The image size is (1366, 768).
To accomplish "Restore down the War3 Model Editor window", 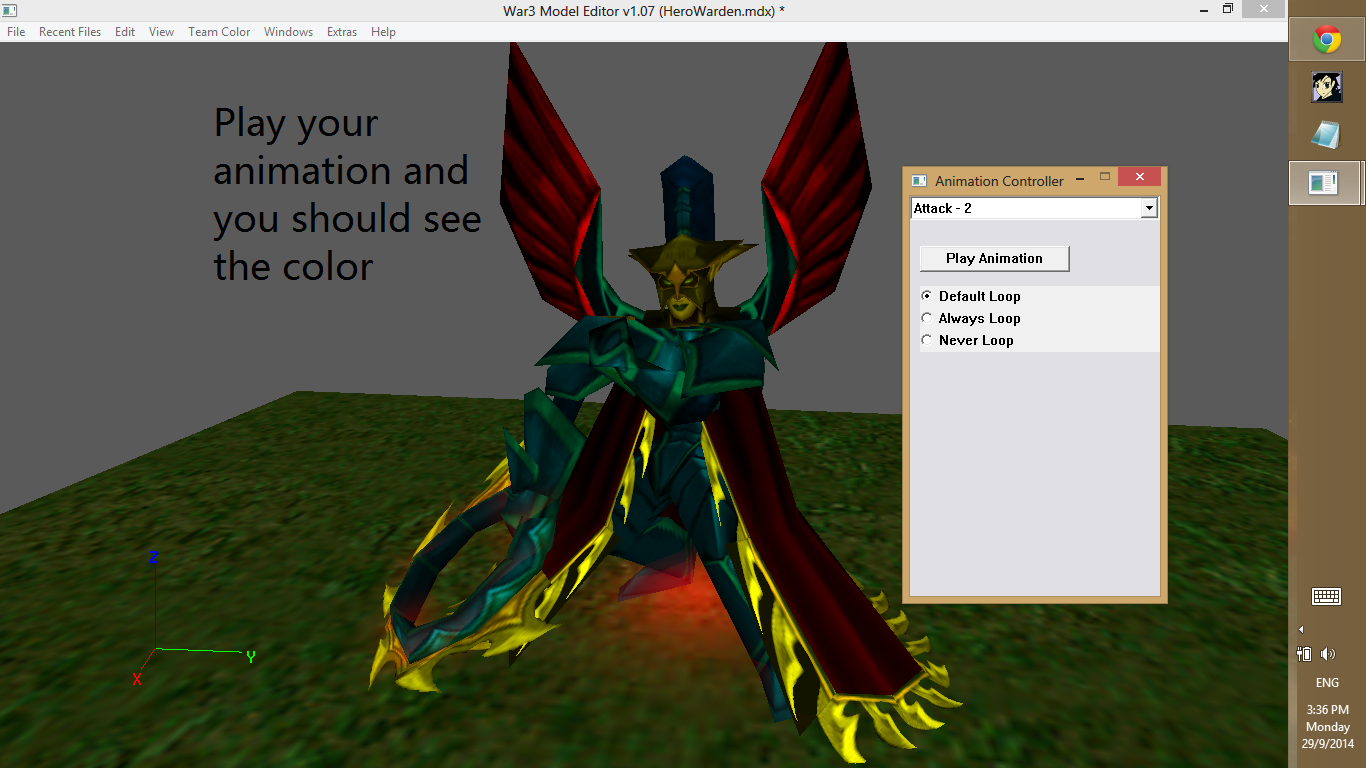I will pos(1228,9).
